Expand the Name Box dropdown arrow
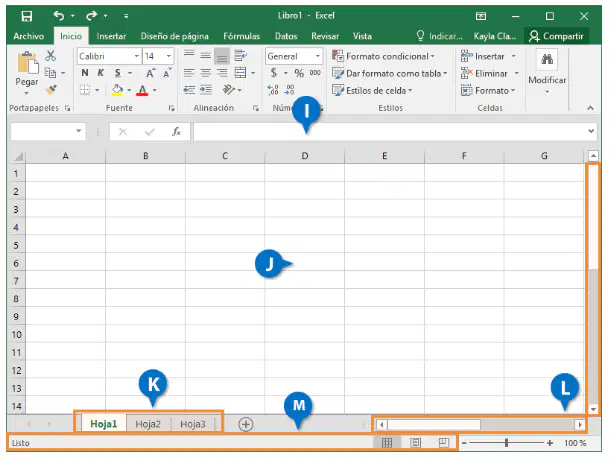 (x=78, y=131)
